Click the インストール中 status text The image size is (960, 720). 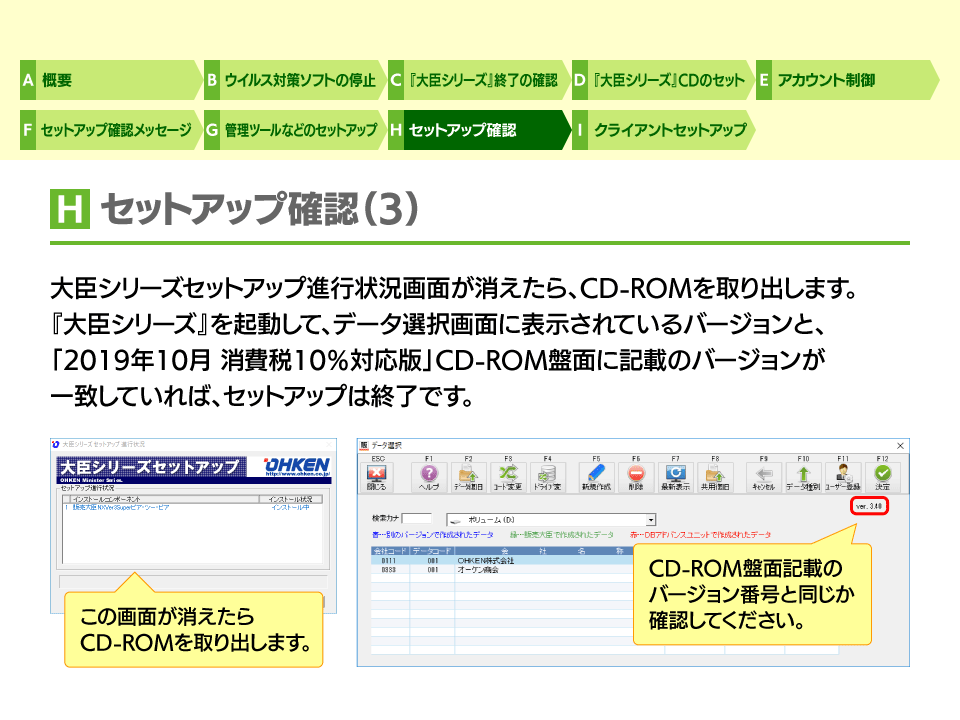(290, 508)
